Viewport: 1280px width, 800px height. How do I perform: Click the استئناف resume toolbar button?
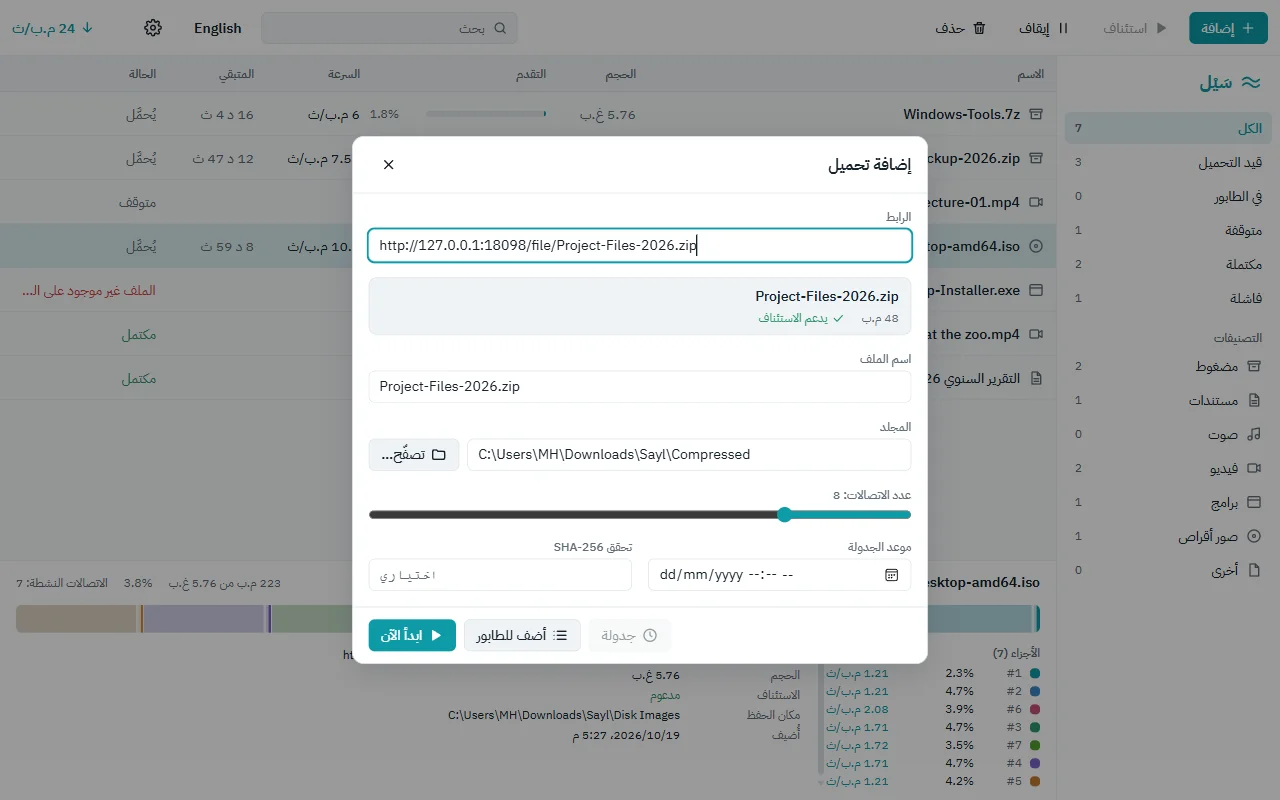[x=1135, y=28]
